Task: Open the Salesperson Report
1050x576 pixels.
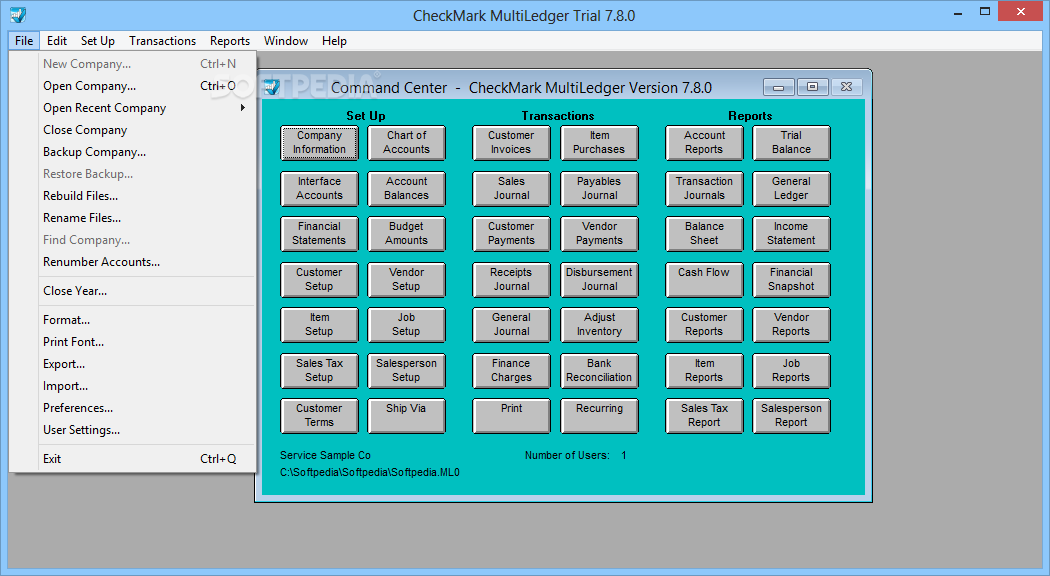Action: [792, 416]
